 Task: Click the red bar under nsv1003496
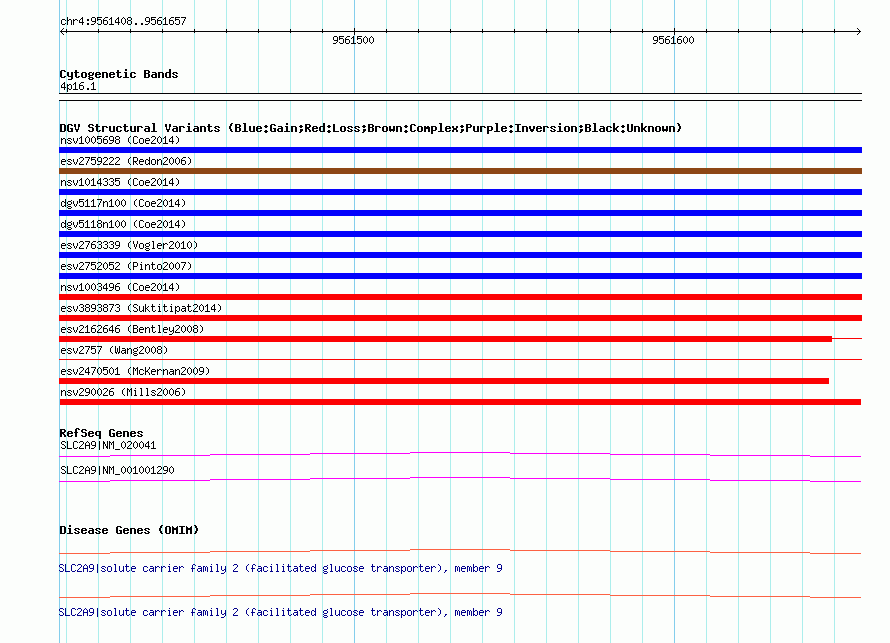460,297
